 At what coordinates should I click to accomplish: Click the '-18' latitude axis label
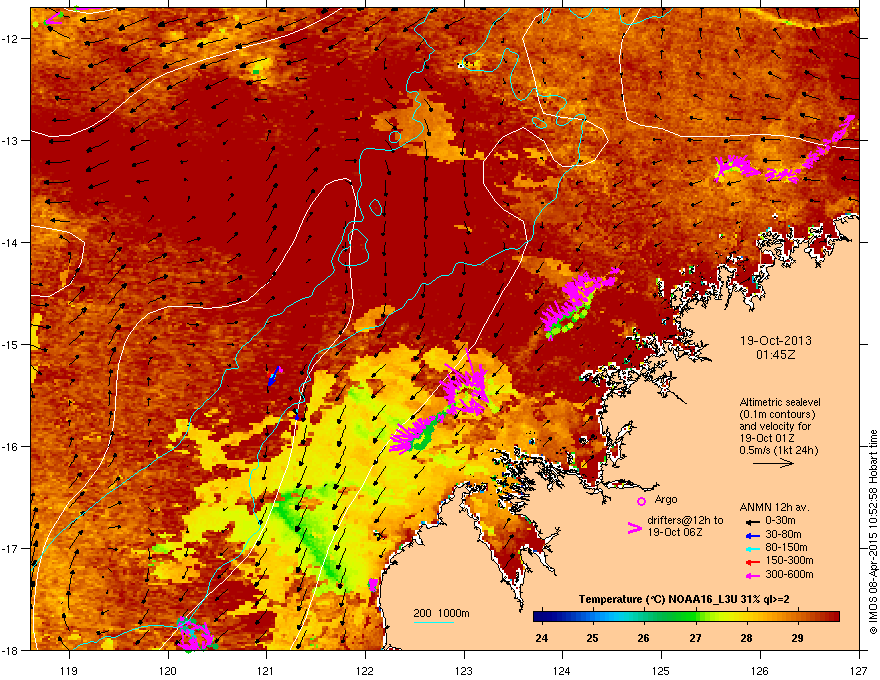point(11,650)
